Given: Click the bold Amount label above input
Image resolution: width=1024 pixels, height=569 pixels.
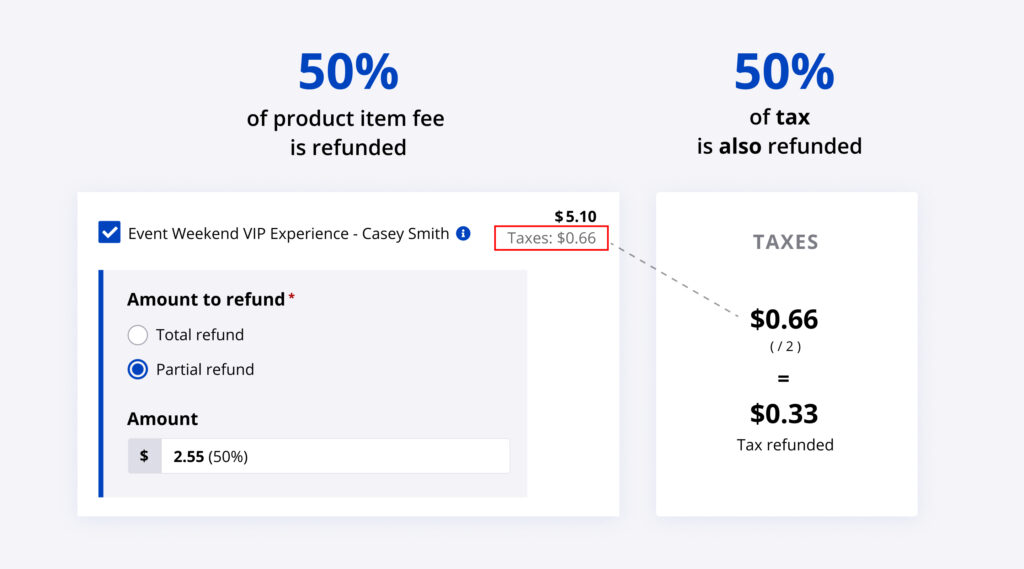Looking at the screenshot, I should (x=162, y=419).
